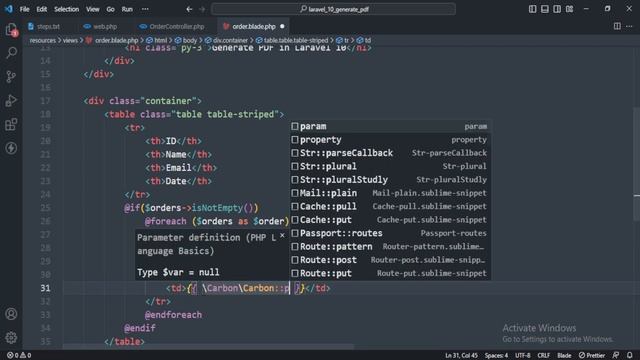Open Customize Layout icon
The height and width of the screenshot is (360, 640).
(x=569, y=9)
